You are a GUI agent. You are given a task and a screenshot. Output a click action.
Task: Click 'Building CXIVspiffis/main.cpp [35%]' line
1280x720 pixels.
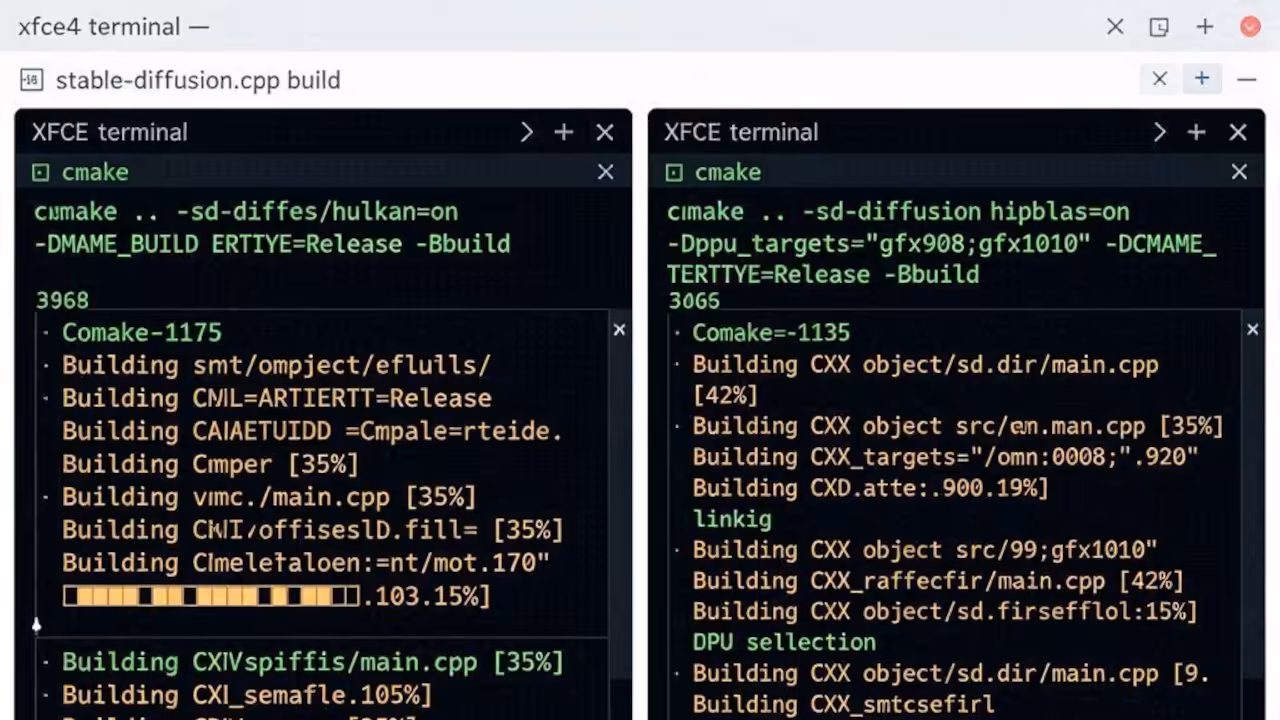[313, 662]
